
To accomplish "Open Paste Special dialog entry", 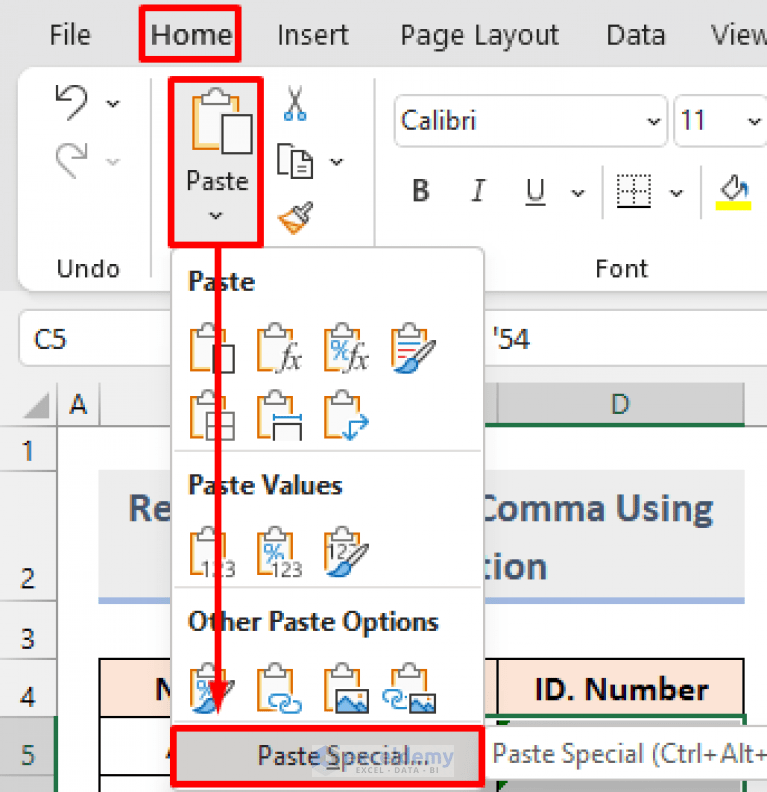I will click(327, 756).
